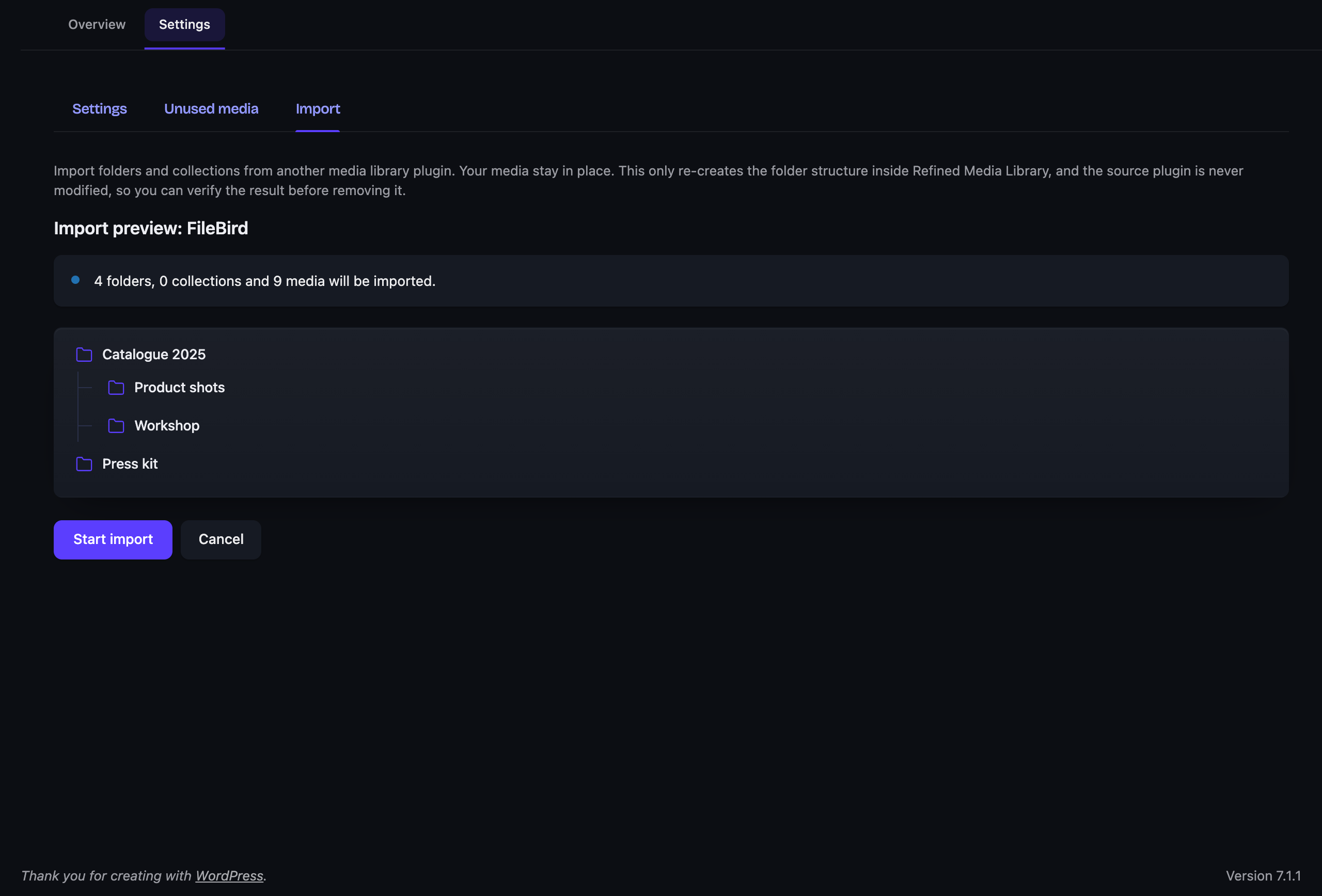Select the Workshop folder label
Viewport: 1322px width, 896px height.
pyautogui.click(x=167, y=426)
